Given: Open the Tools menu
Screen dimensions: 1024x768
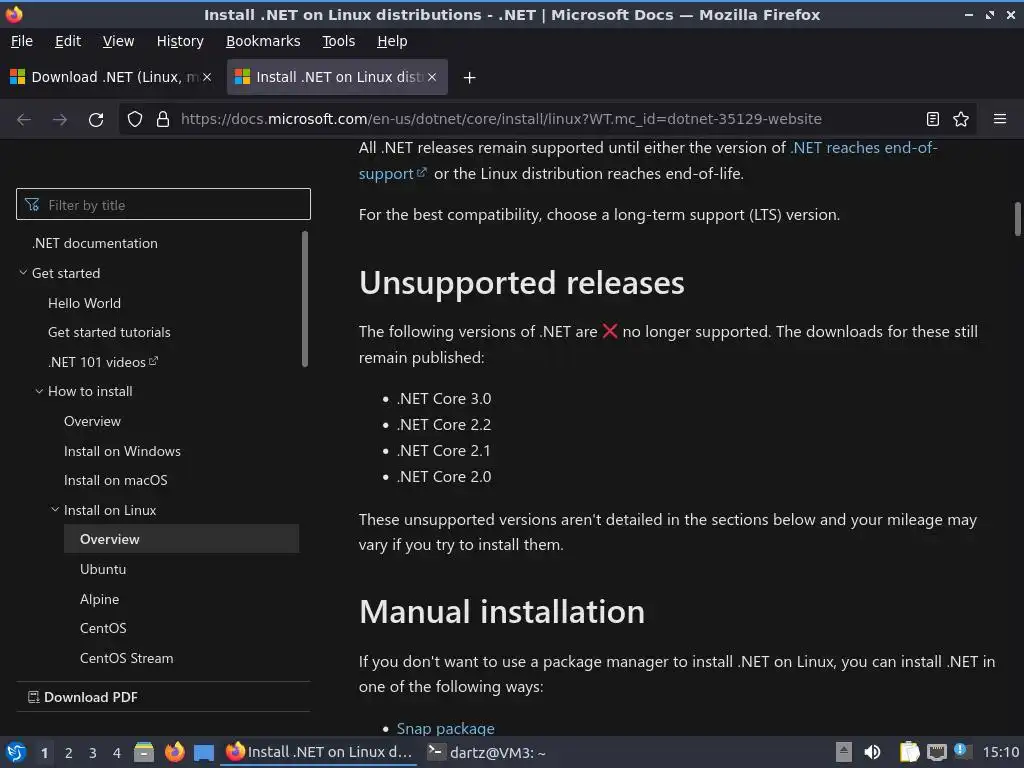Looking at the screenshot, I should [338, 41].
